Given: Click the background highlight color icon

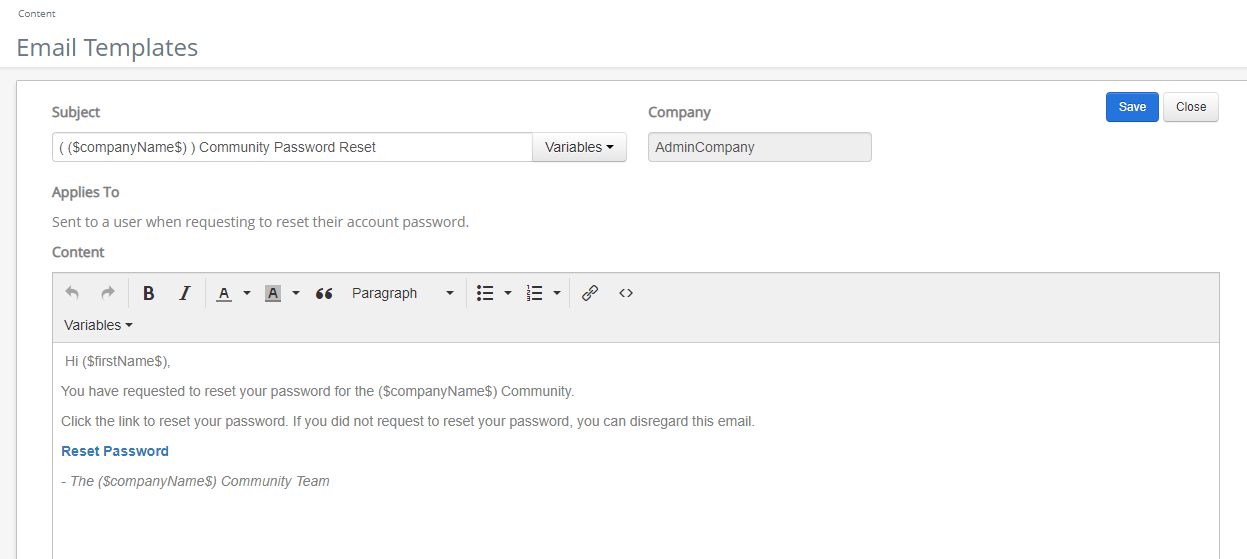Looking at the screenshot, I should coord(273,293).
